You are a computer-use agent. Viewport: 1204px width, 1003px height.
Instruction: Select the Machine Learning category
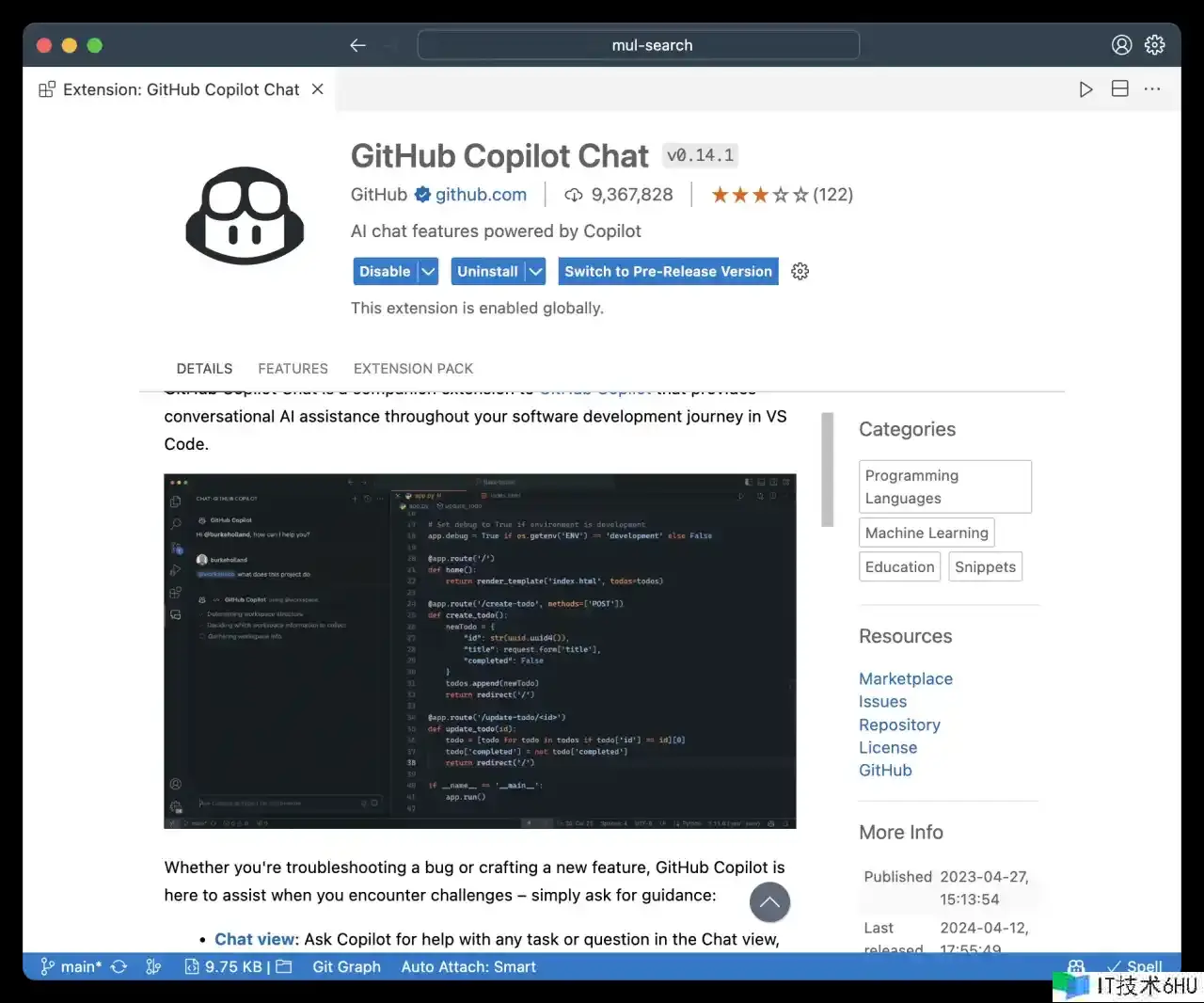927,533
